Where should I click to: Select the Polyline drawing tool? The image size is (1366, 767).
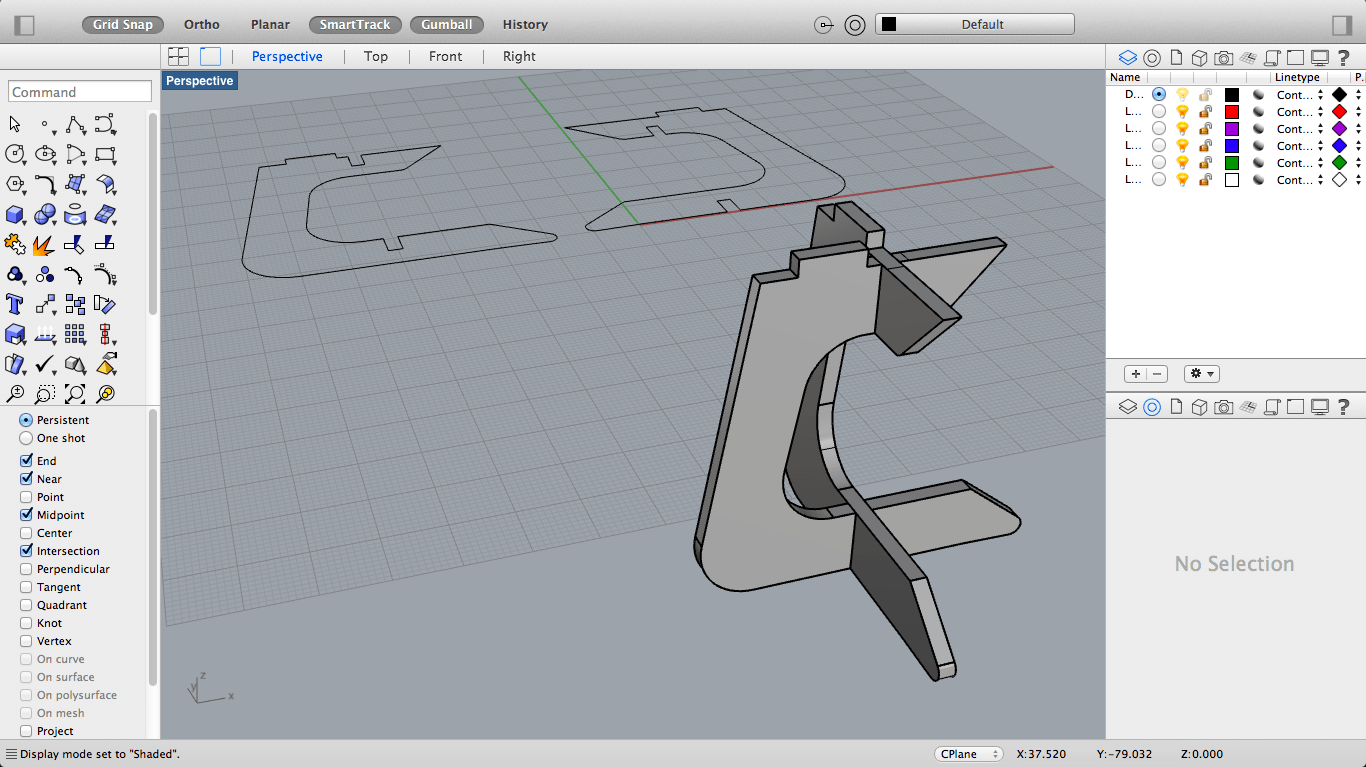[x=75, y=125]
